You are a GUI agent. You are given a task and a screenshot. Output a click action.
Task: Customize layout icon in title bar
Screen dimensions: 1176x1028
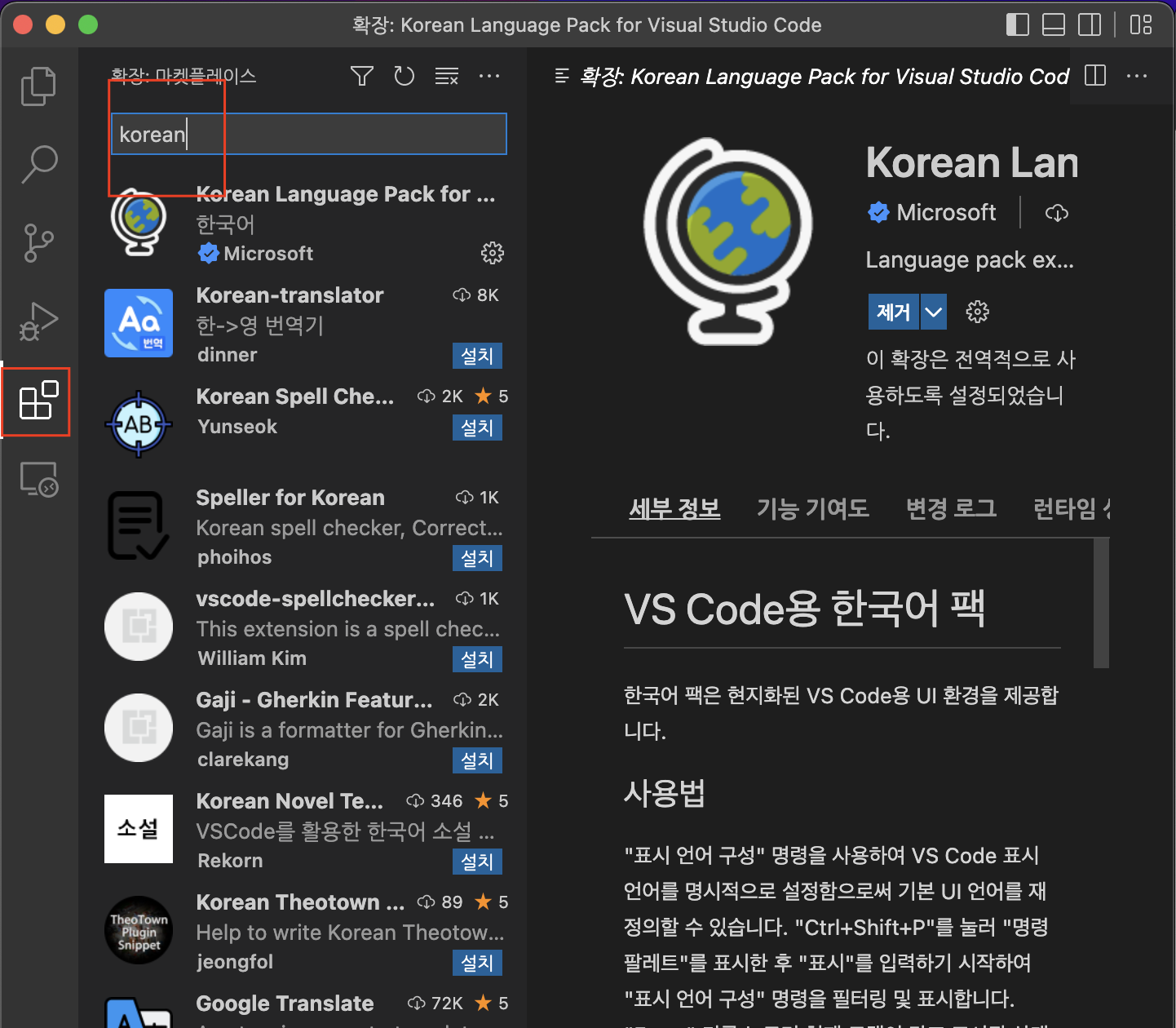pos(1141,24)
